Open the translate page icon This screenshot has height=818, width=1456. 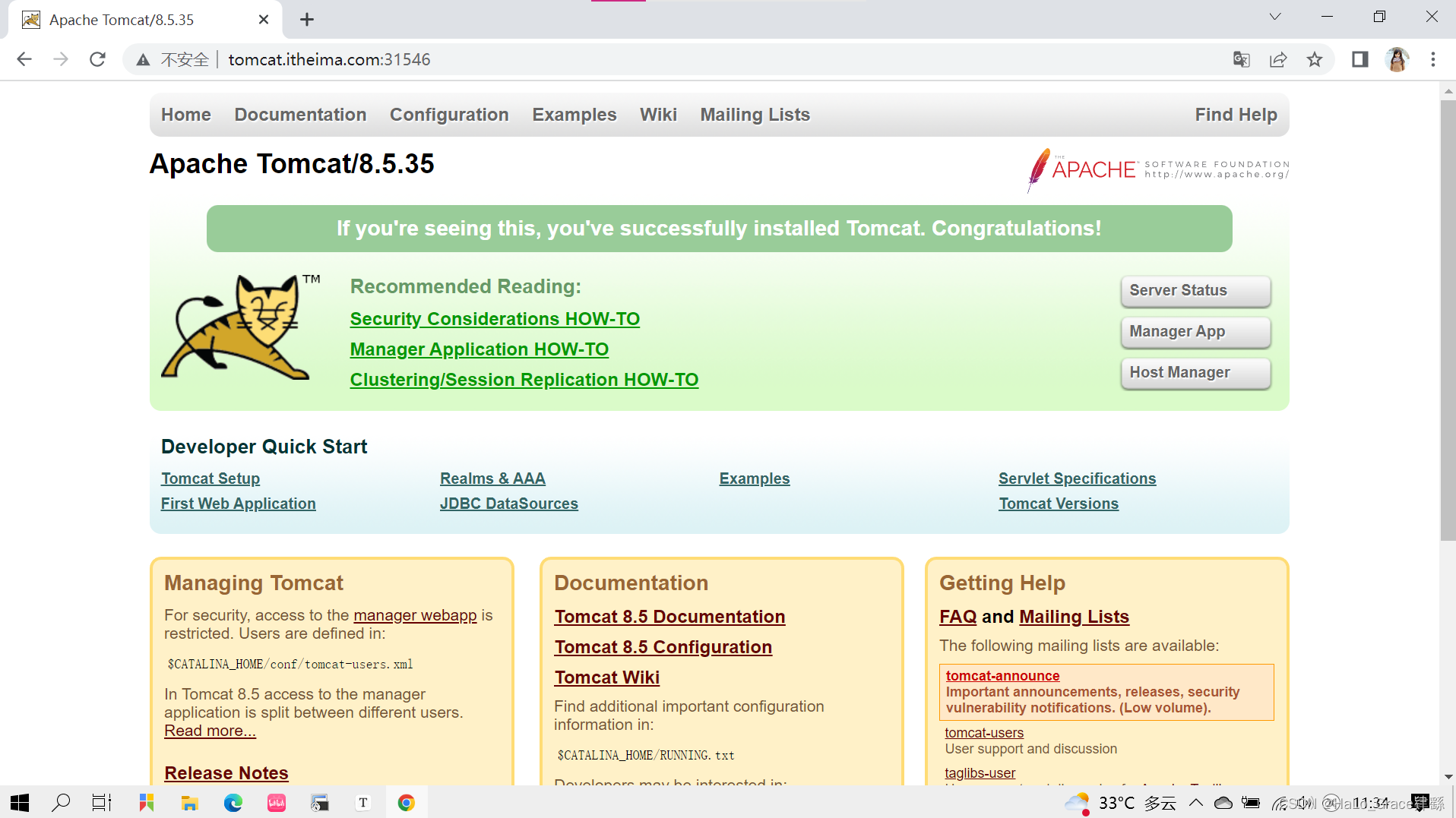[1241, 59]
